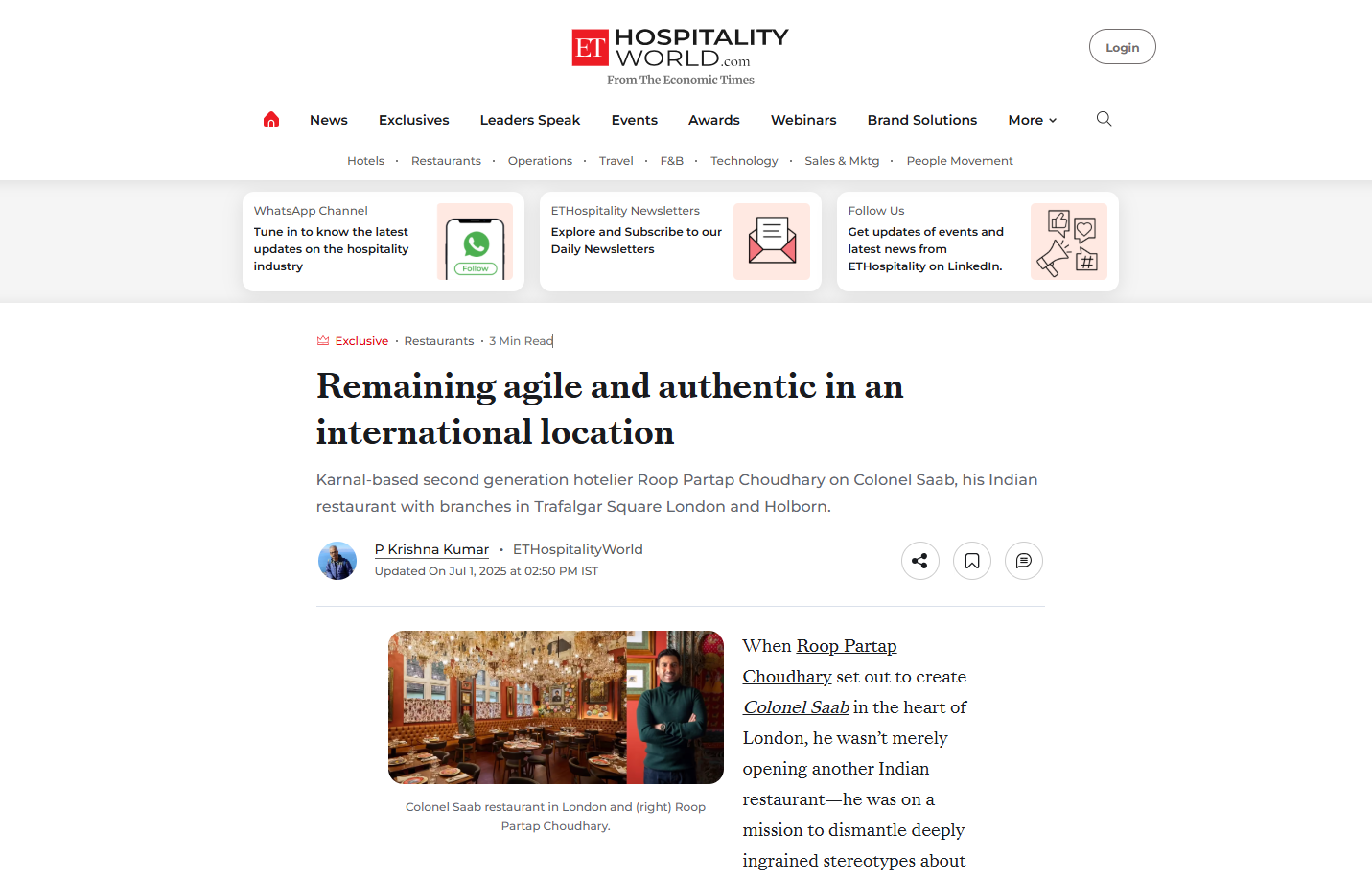
Task: Open the Events menu item
Action: click(x=635, y=120)
